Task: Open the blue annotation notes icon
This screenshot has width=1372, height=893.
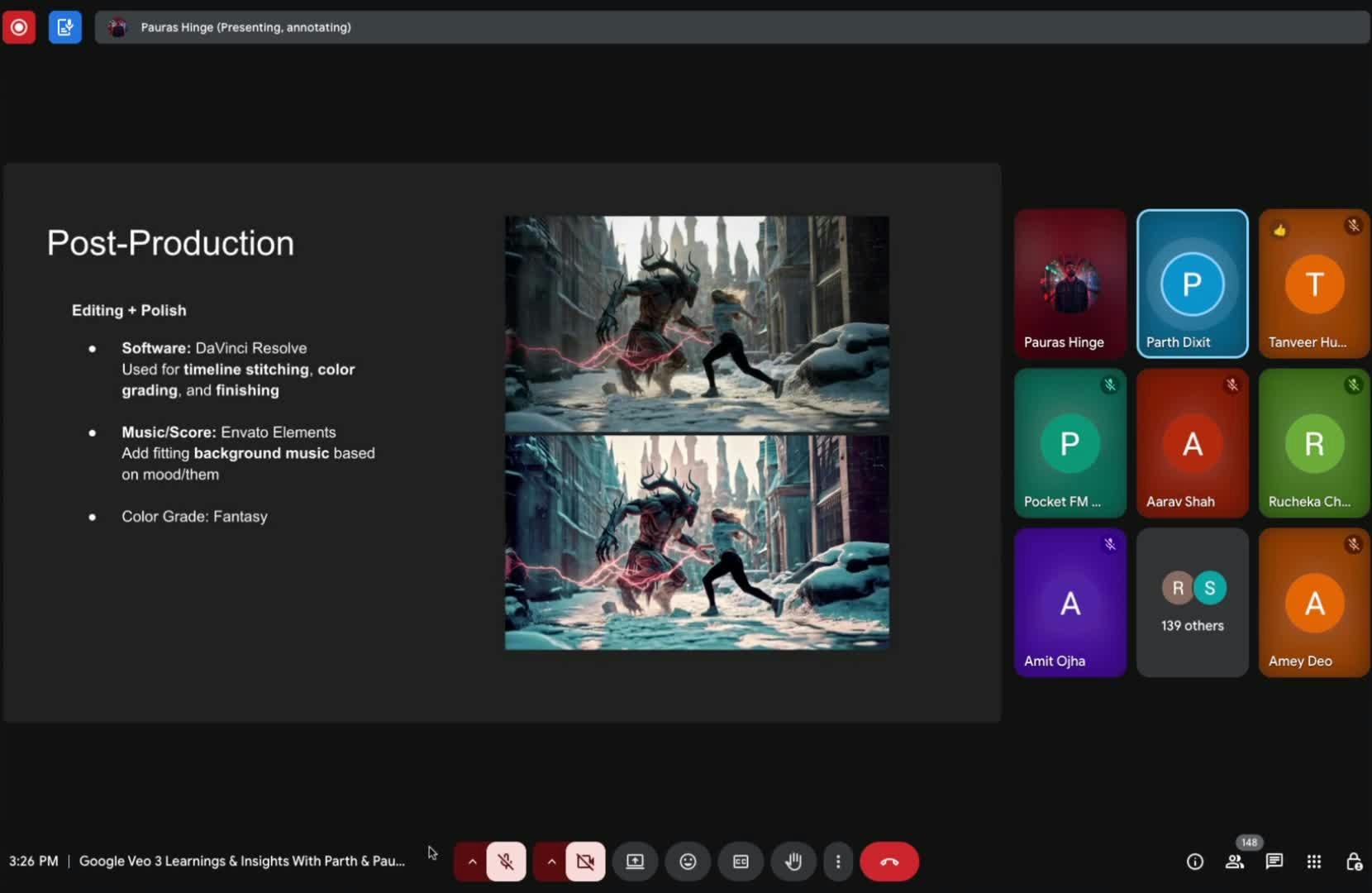Action: coord(64,27)
